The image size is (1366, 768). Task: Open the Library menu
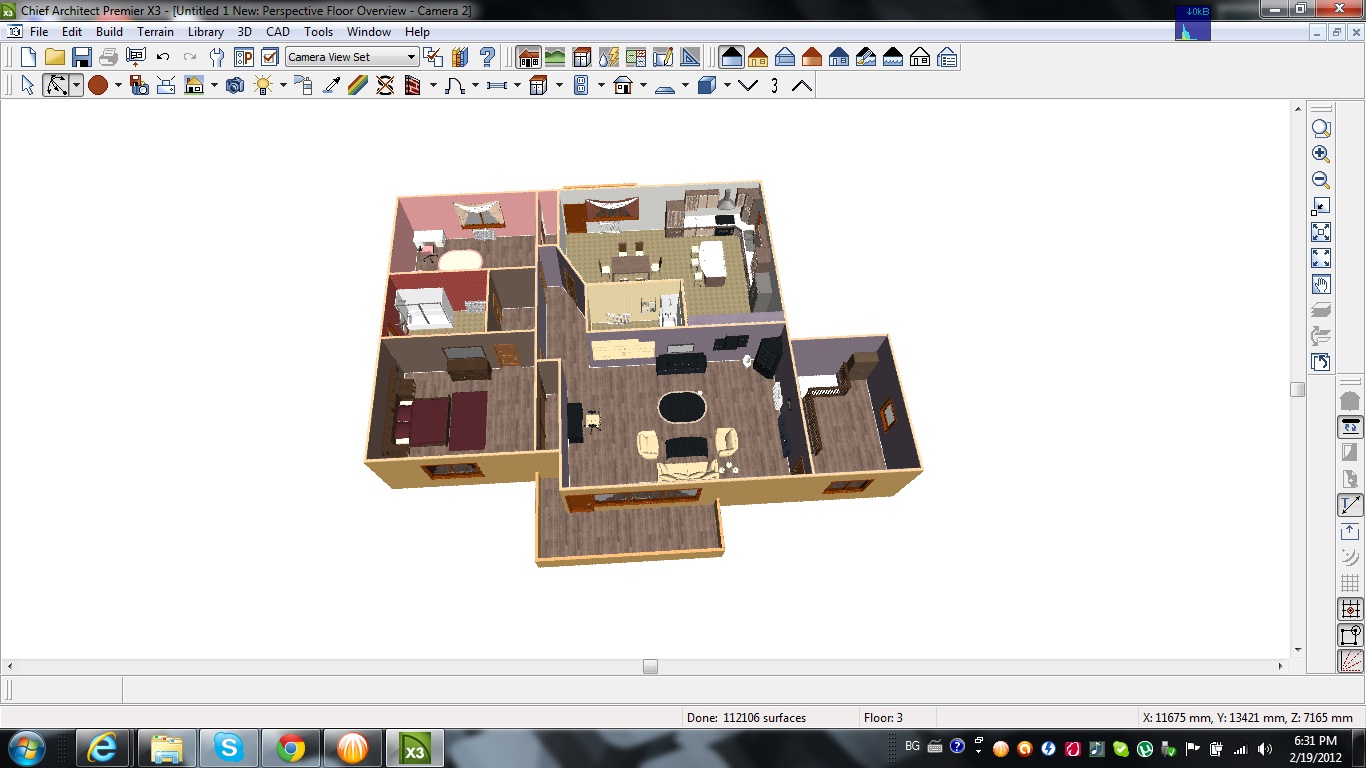(206, 32)
